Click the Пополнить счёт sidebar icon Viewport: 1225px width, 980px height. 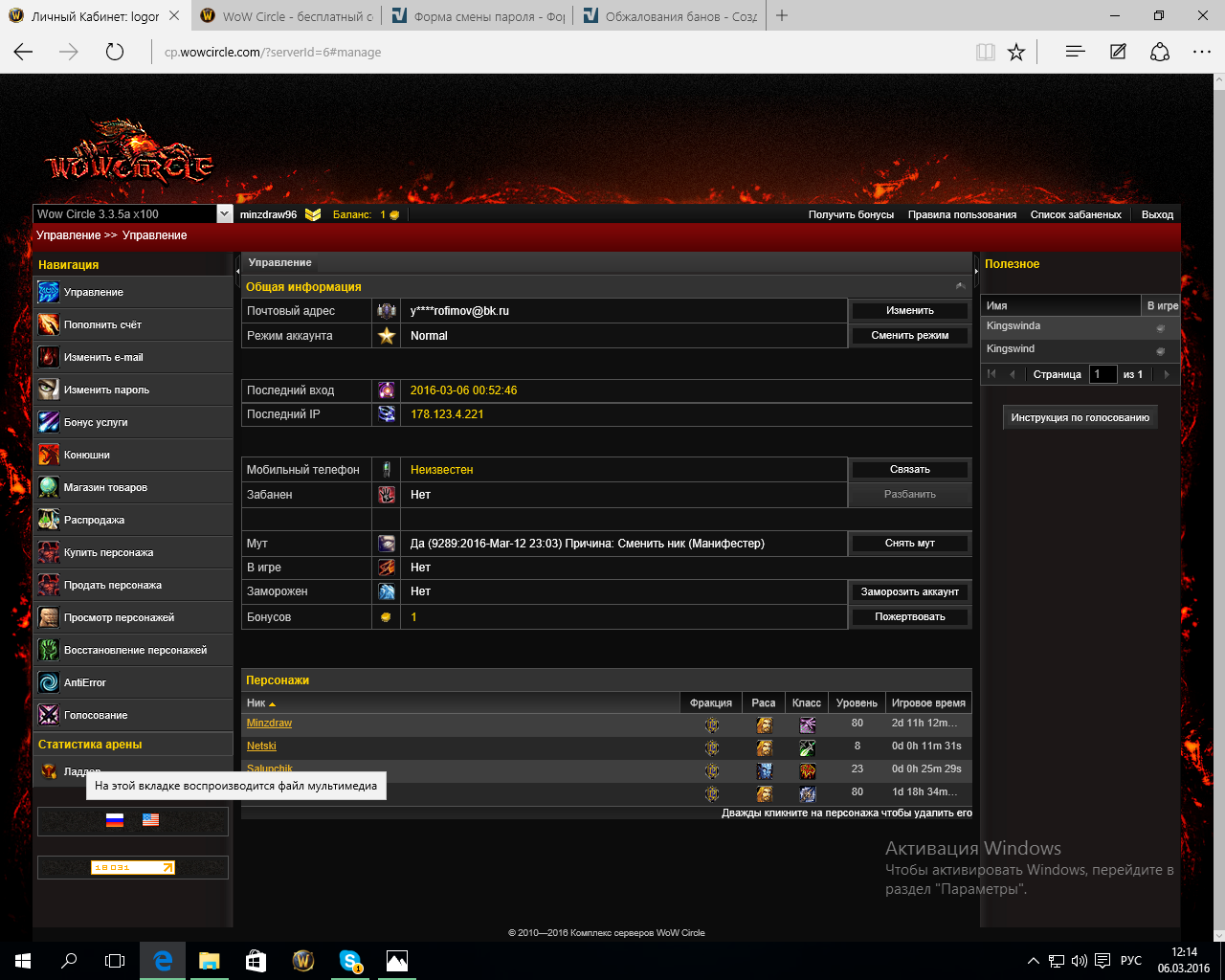(49, 325)
